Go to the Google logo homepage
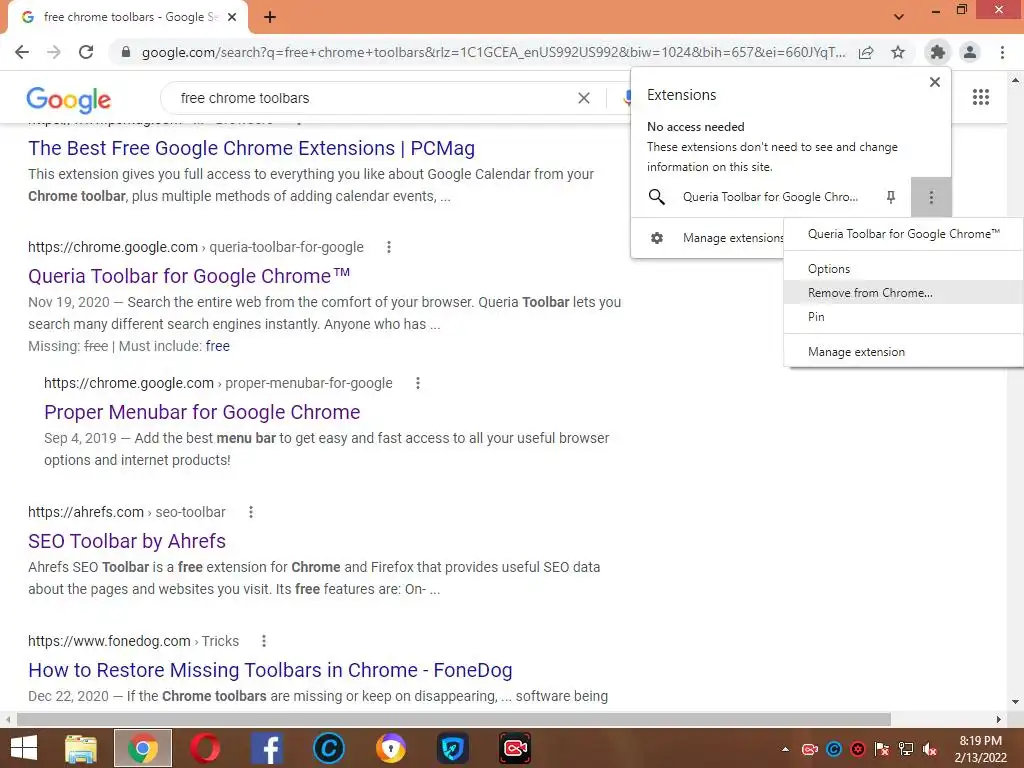Screen dimensions: 1024x768 tap(69, 99)
